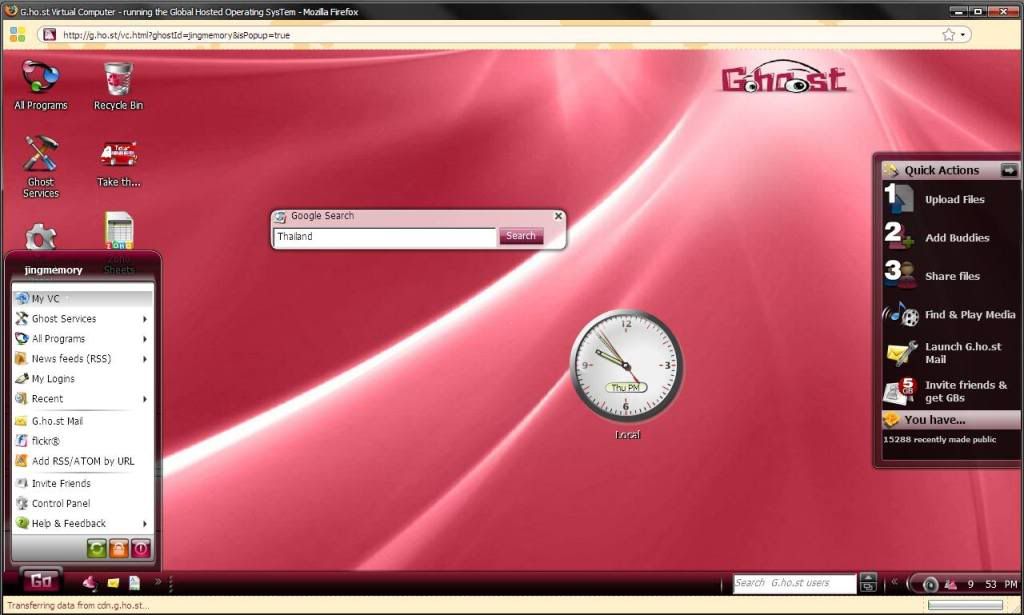Screen dimensions: 1024x615
Task: Expand All Programs submenu arrow
Action: pyautogui.click(x=144, y=339)
